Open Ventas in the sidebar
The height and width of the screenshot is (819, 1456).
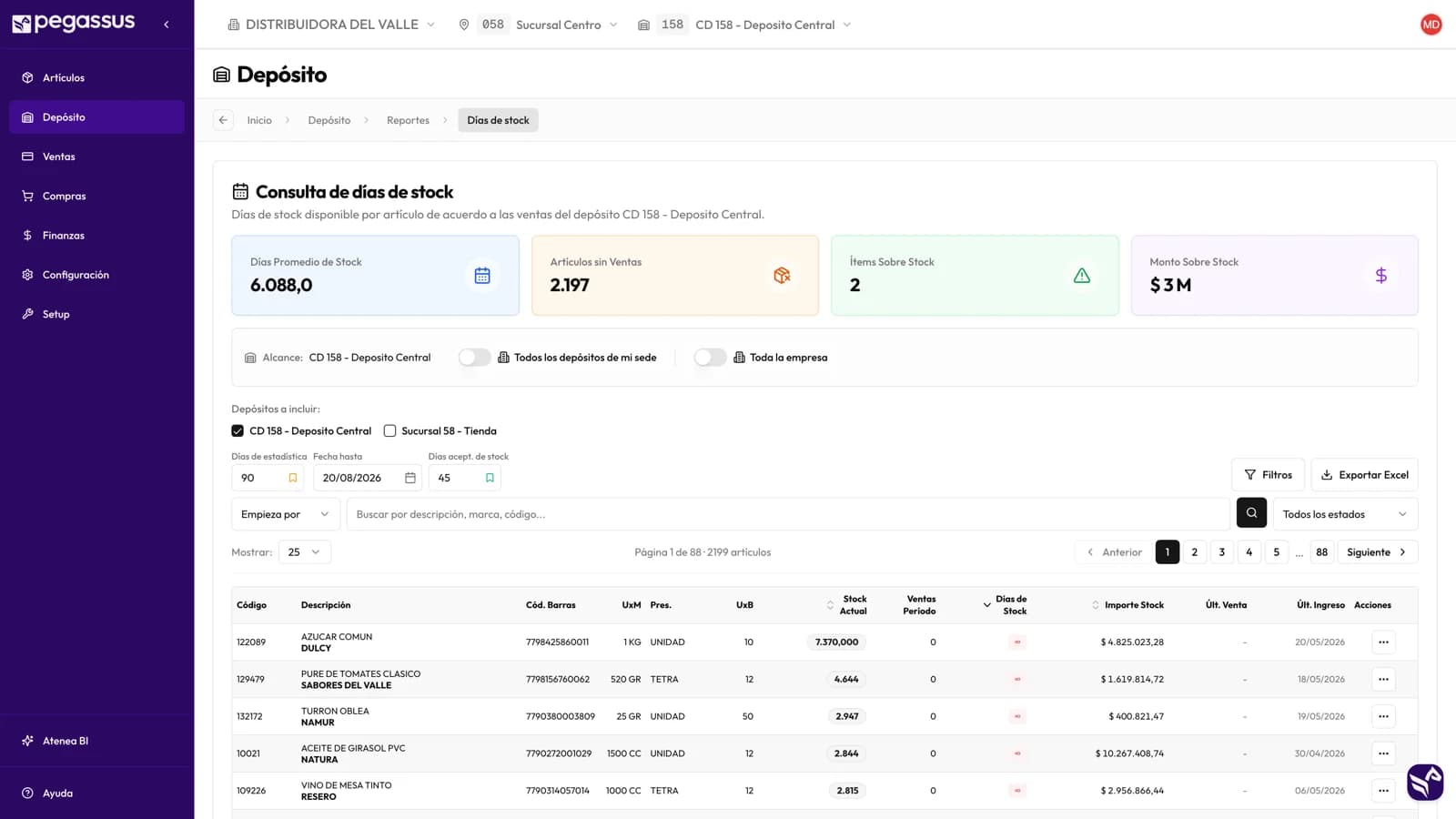[96, 157]
